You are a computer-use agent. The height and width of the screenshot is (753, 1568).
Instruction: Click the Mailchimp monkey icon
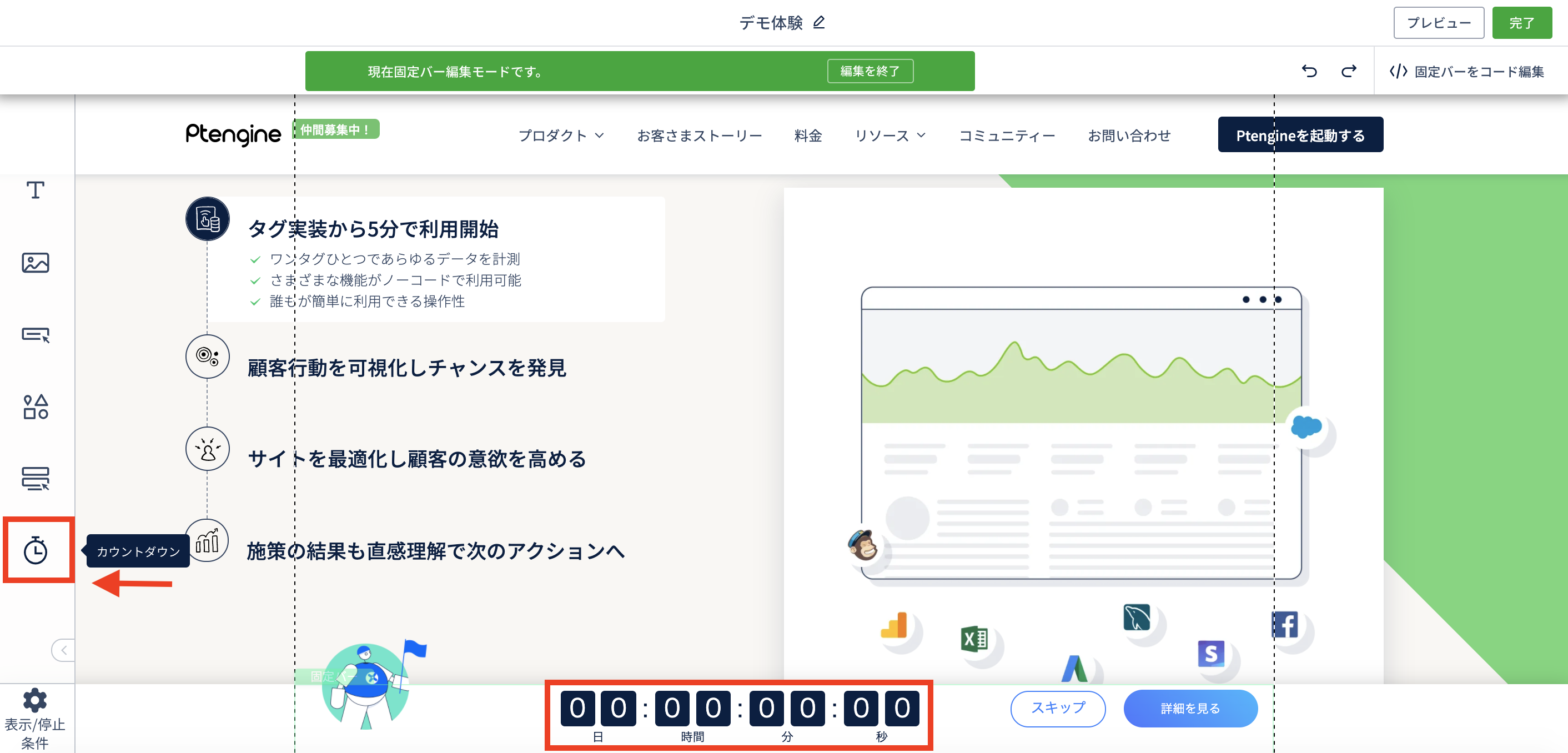(862, 544)
